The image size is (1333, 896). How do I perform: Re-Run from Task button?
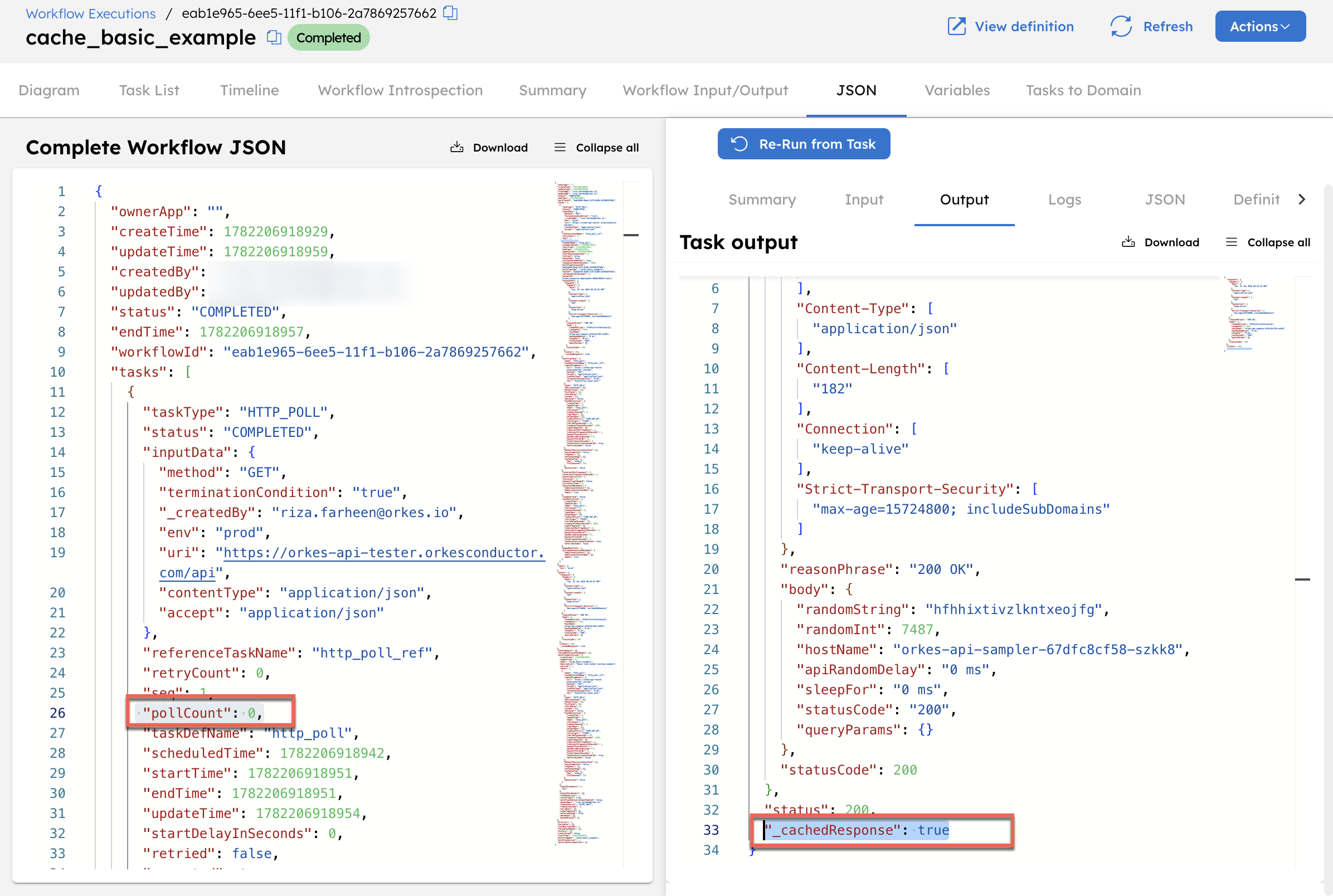(804, 144)
